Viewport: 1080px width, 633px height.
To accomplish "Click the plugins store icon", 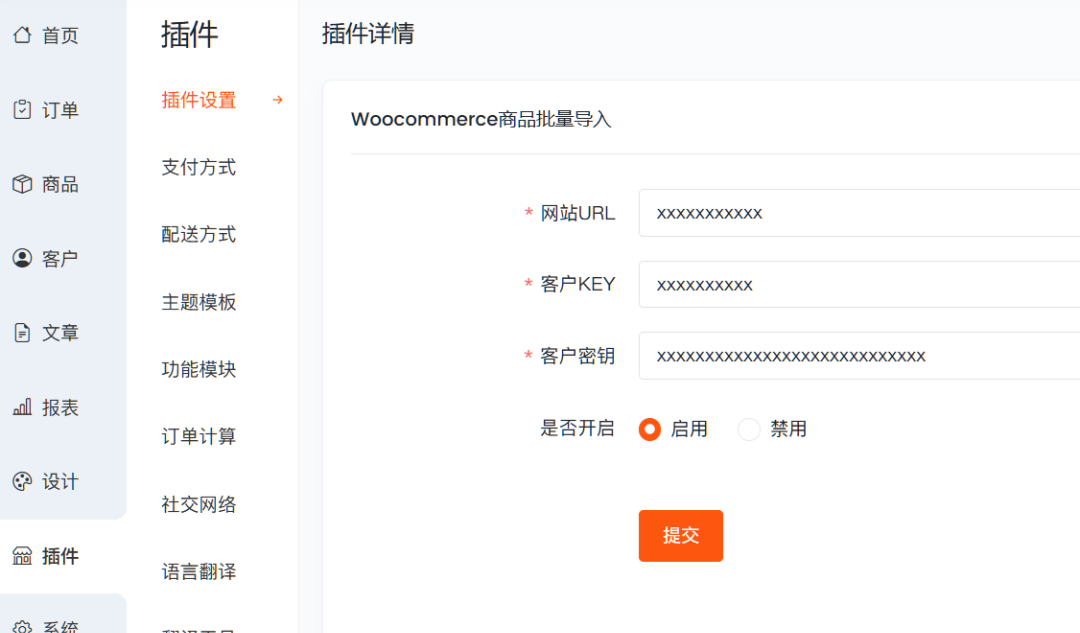I will point(22,556).
